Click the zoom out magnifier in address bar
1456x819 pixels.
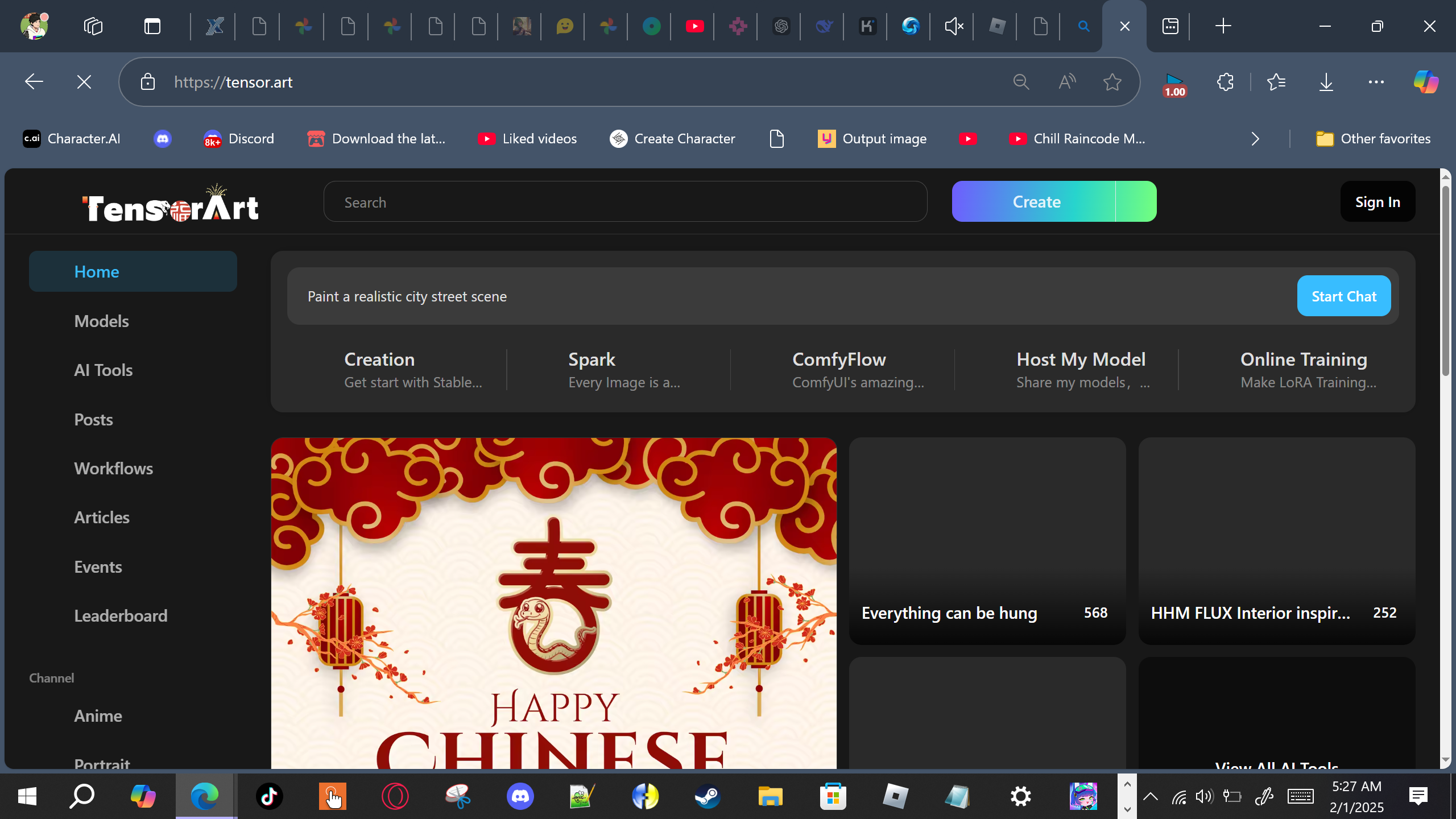coord(1021,82)
